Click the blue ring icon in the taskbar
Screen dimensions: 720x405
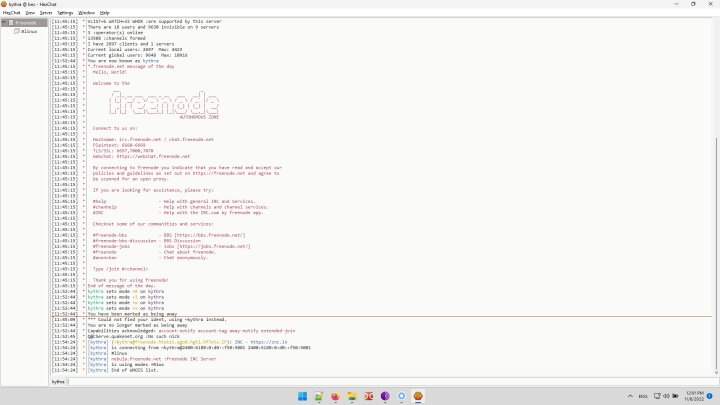(x=401, y=396)
